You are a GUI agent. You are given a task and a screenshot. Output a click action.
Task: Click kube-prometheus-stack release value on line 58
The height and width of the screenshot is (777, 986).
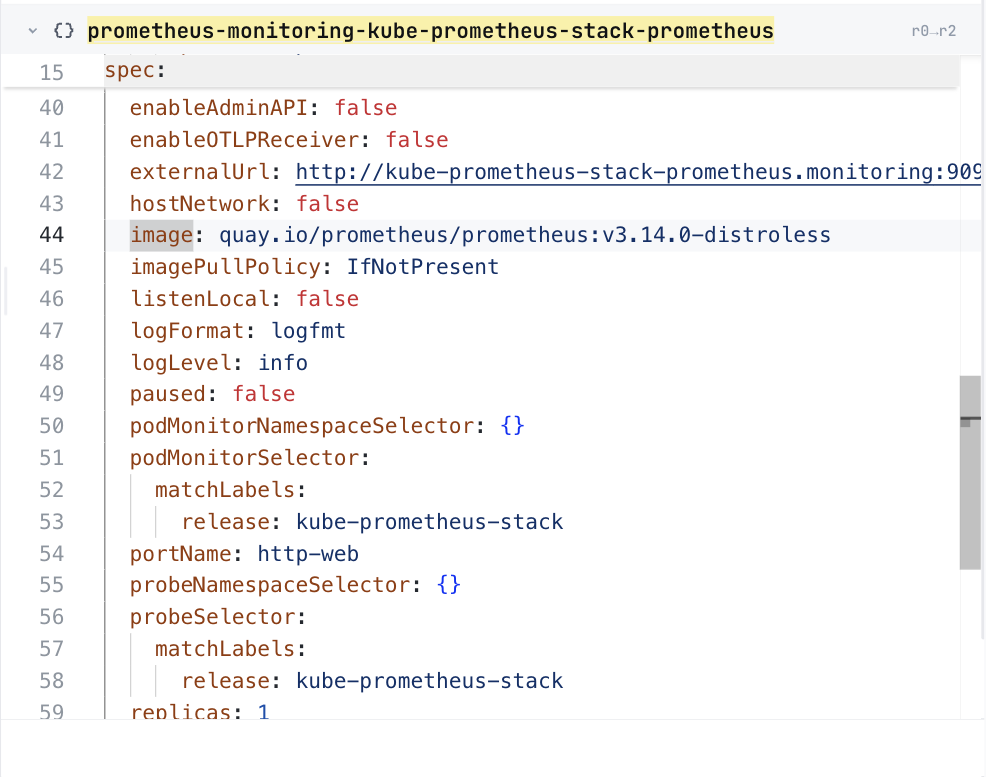point(429,681)
